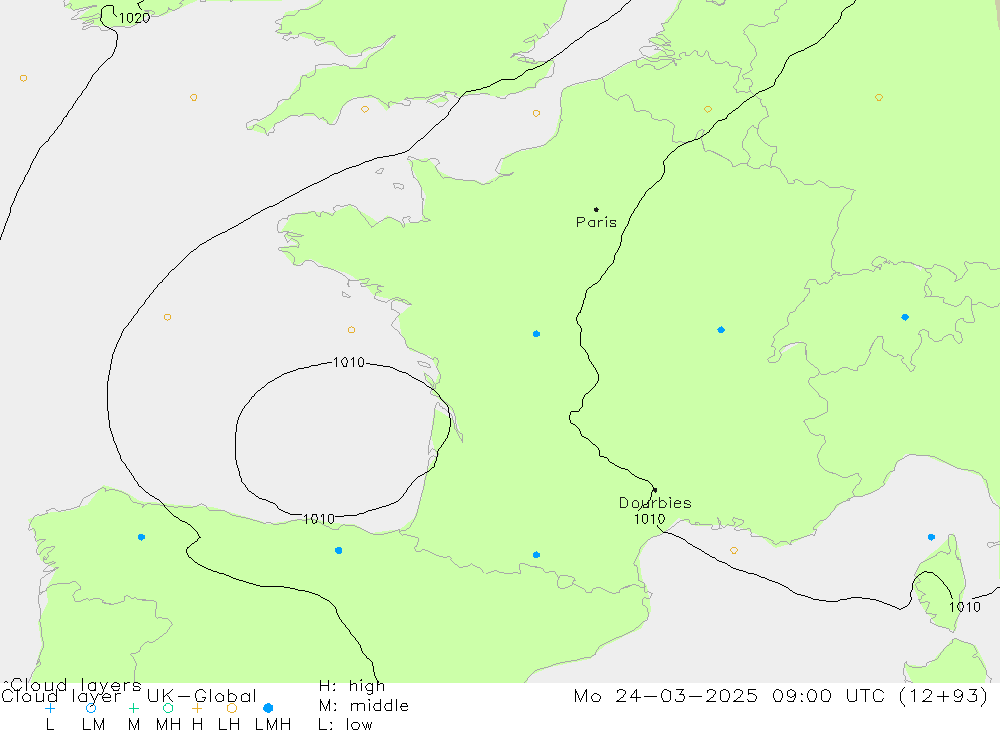Click the 1010 label below the Biscay low
The width and height of the screenshot is (1000, 733).
(x=319, y=519)
